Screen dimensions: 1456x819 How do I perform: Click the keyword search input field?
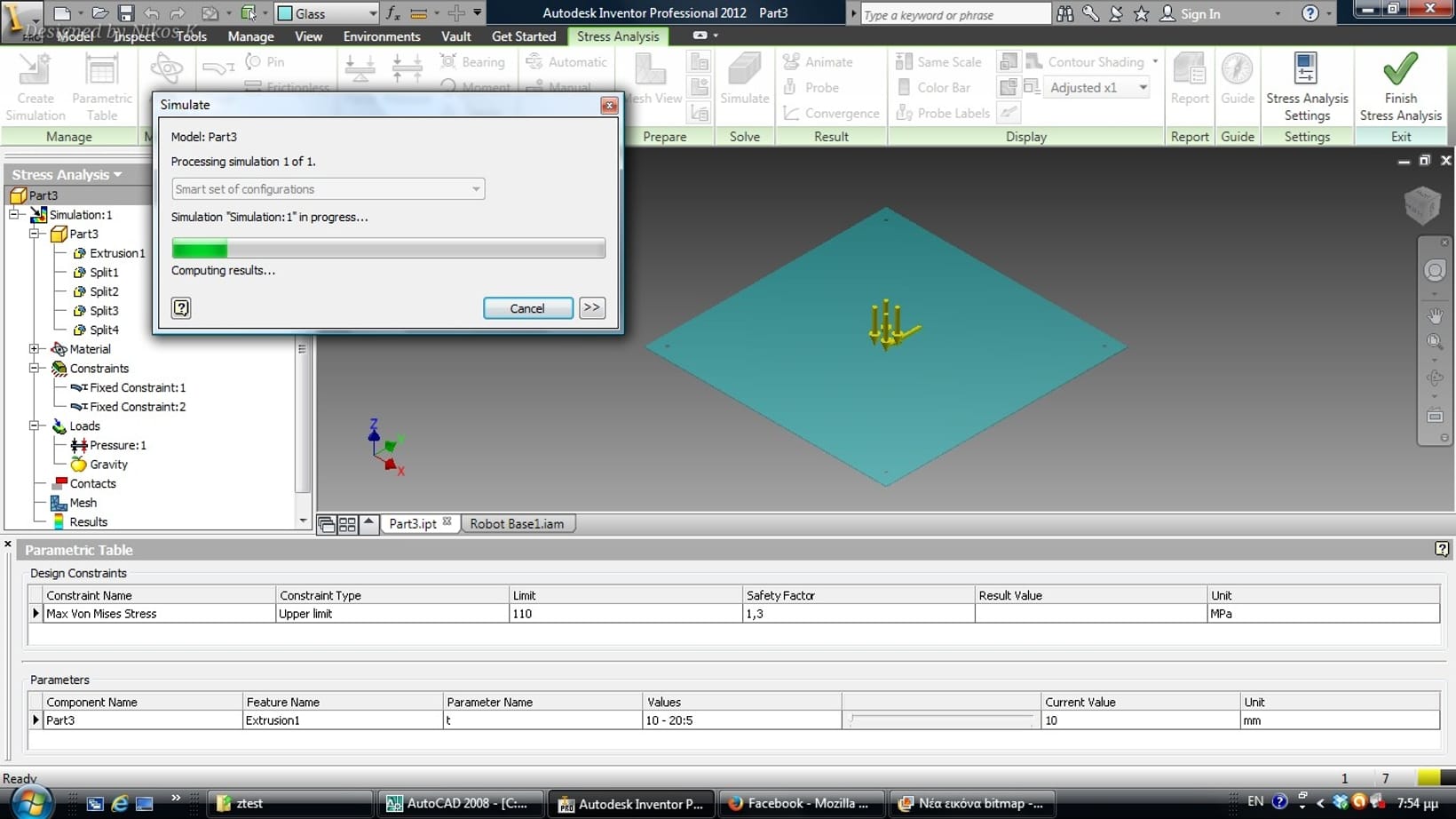point(954,14)
